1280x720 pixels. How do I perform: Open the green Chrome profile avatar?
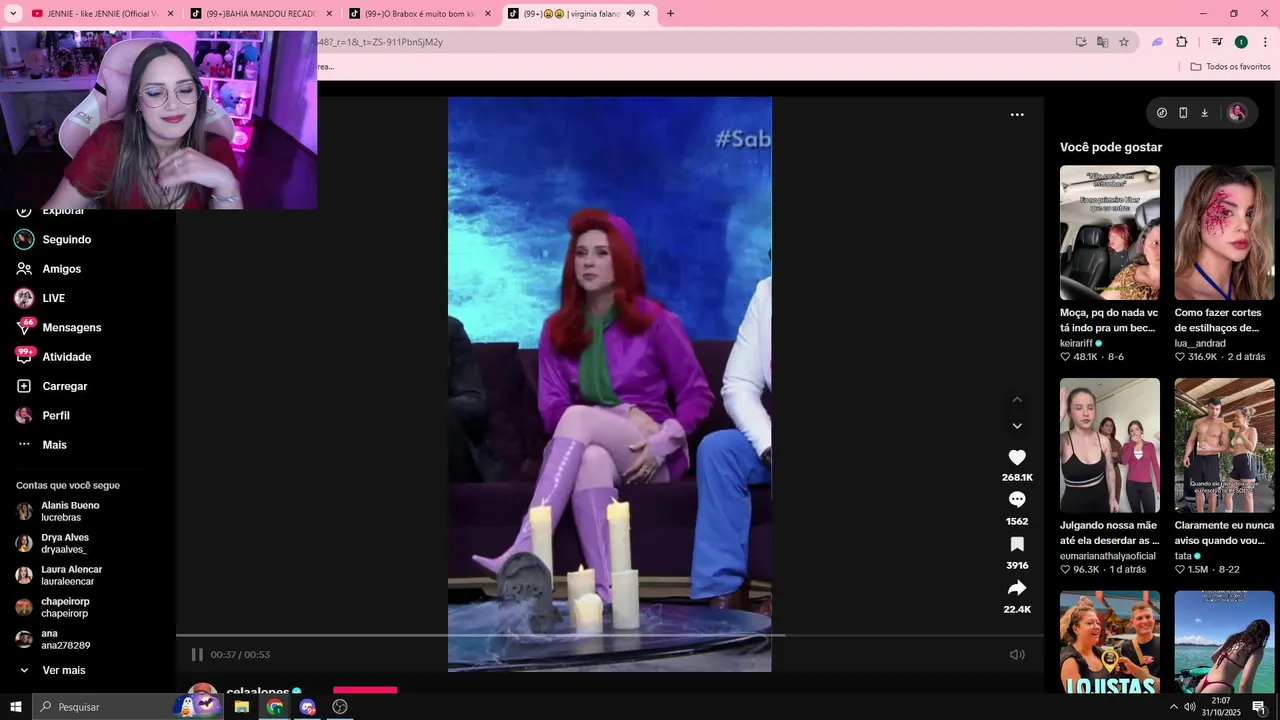click(1241, 42)
